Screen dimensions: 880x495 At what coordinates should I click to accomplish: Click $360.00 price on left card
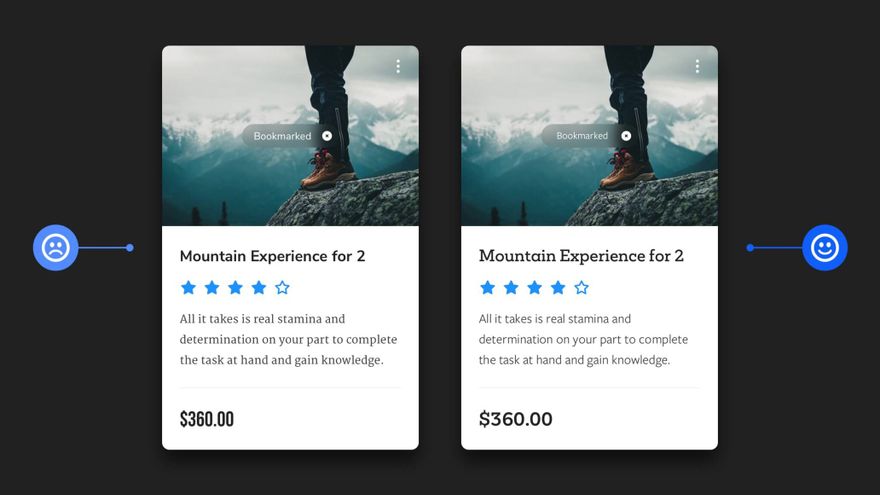(x=207, y=419)
